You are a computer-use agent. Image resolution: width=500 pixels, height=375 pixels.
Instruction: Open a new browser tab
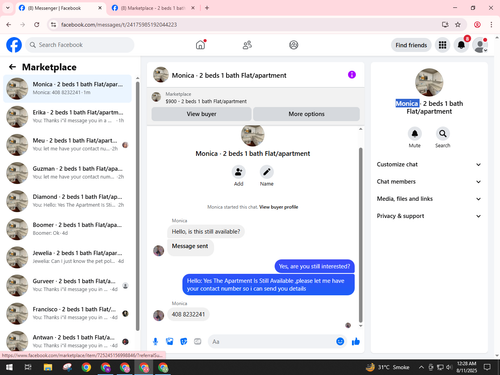pyautogui.click(x=207, y=8)
